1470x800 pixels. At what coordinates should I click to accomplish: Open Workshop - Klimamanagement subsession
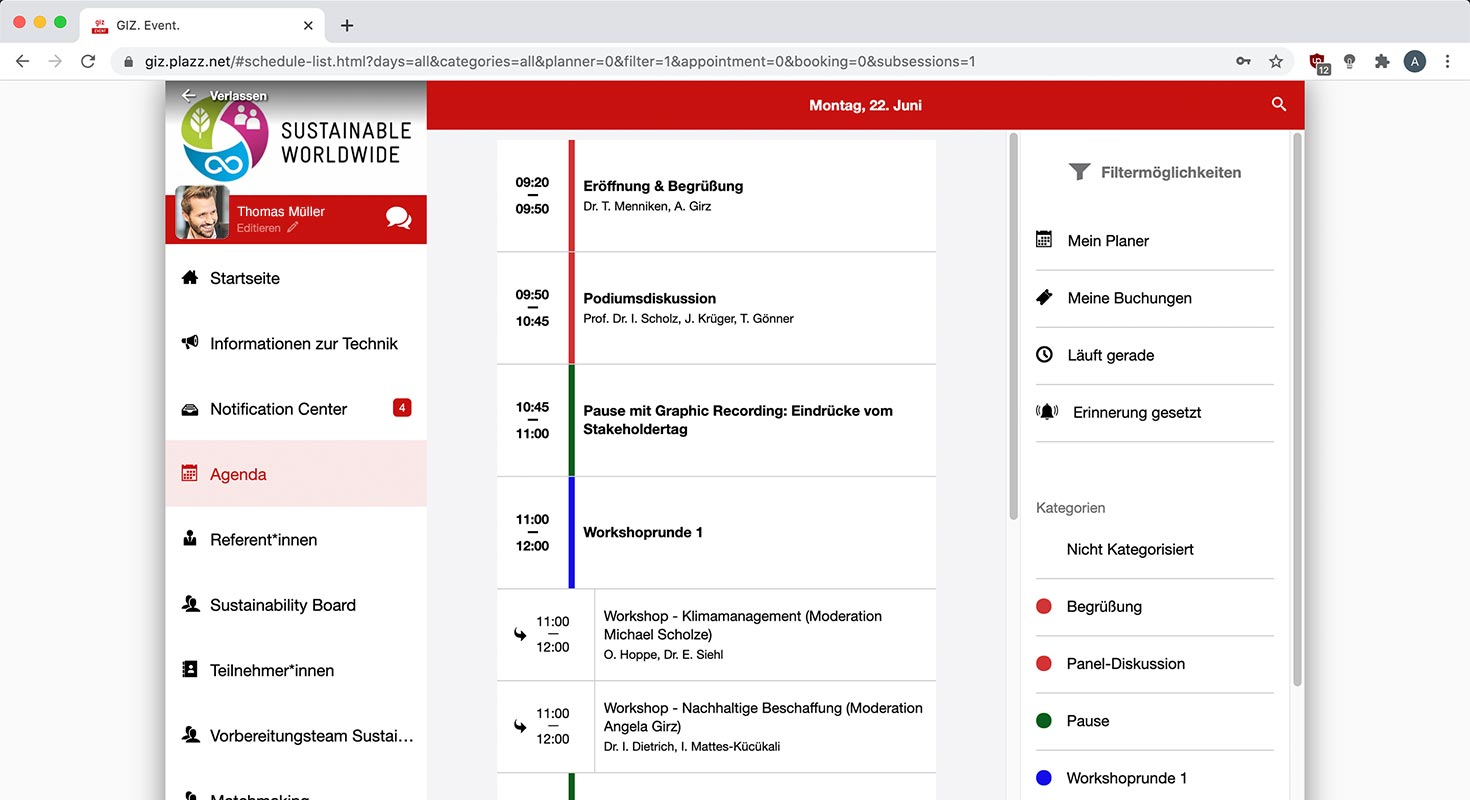click(x=716, y=635)
